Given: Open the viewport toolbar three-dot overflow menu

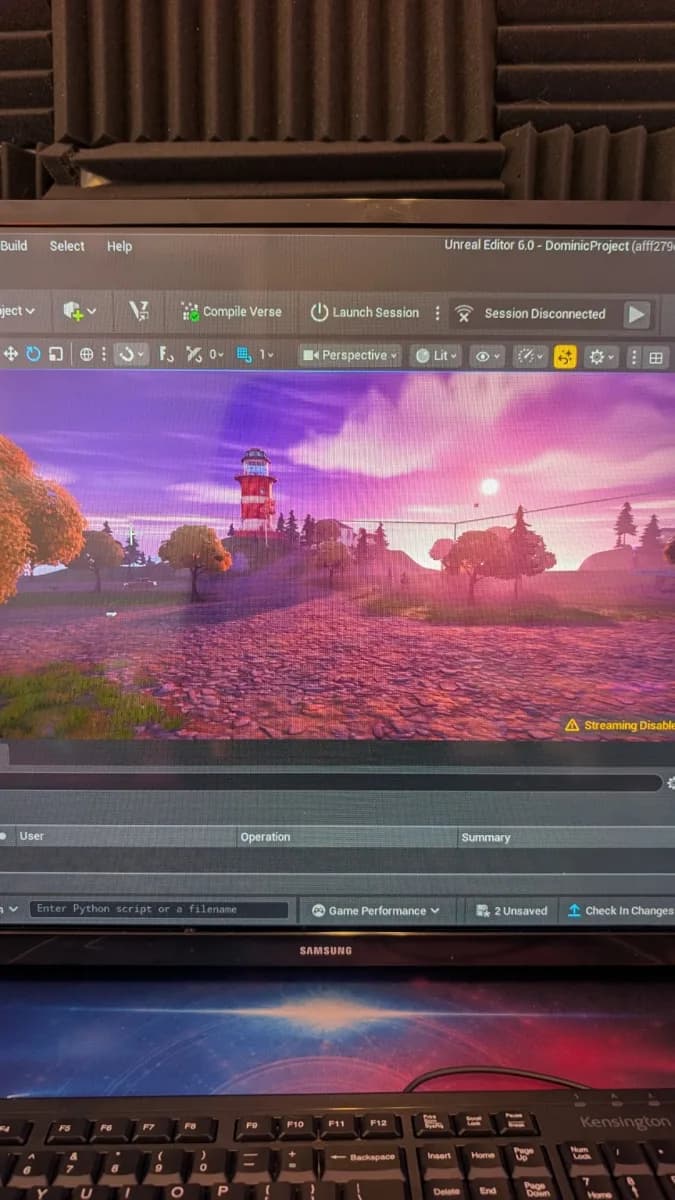Looking at the screenshot, I should [635, 357].
